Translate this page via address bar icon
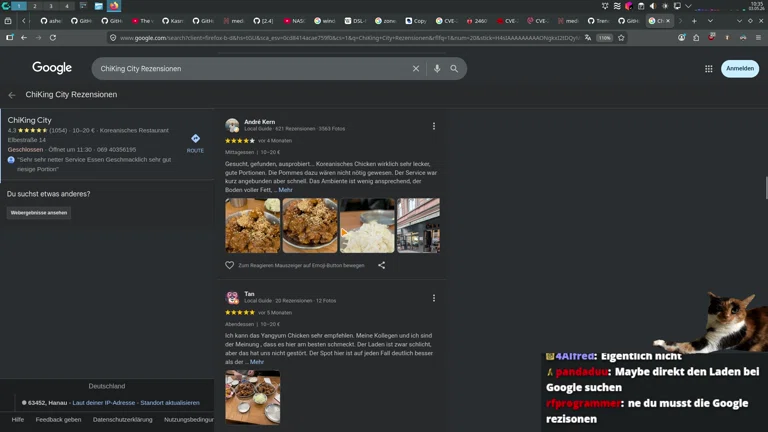768x432 pixels. 588,38
